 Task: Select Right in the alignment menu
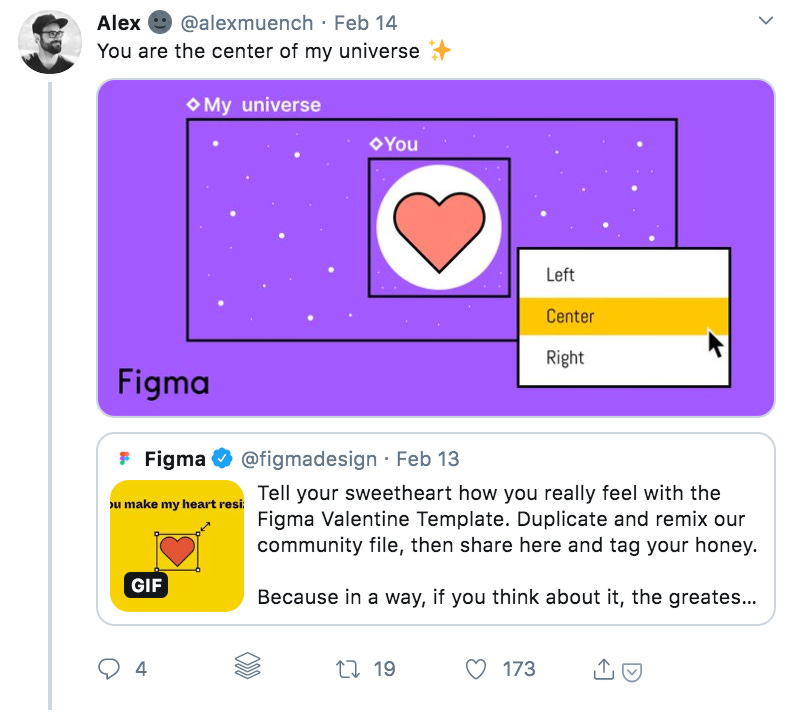[x=565, y=358]
